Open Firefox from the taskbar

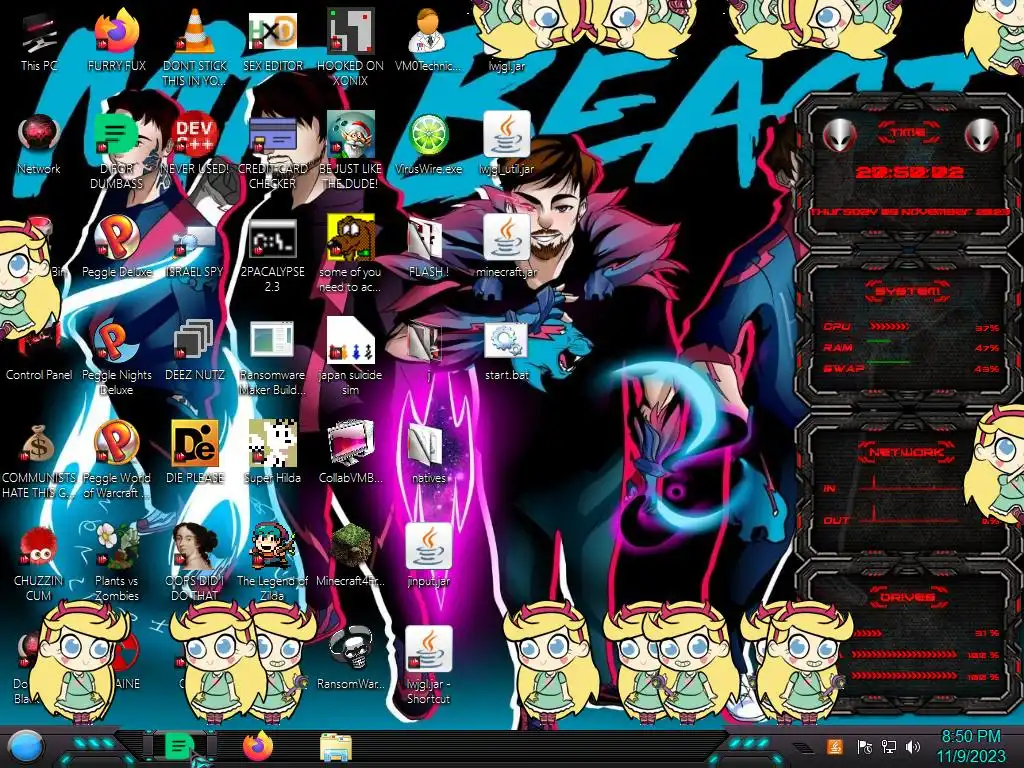click(257, 746)
